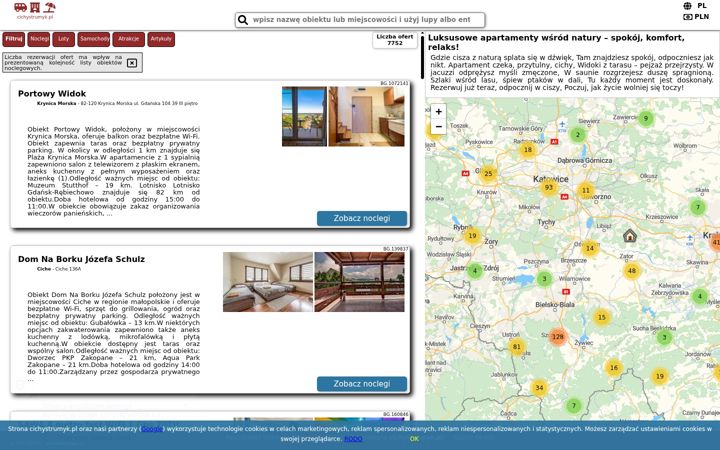Click the Krynica Morska location text

56,104
